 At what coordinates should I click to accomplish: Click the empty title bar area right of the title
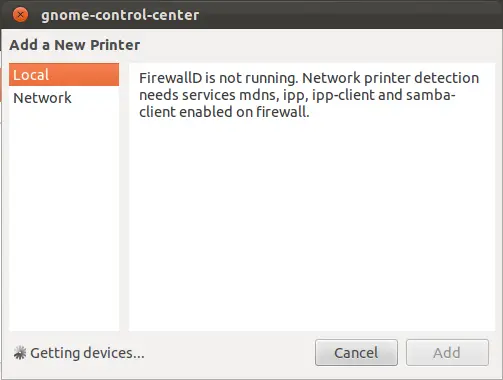350,15
